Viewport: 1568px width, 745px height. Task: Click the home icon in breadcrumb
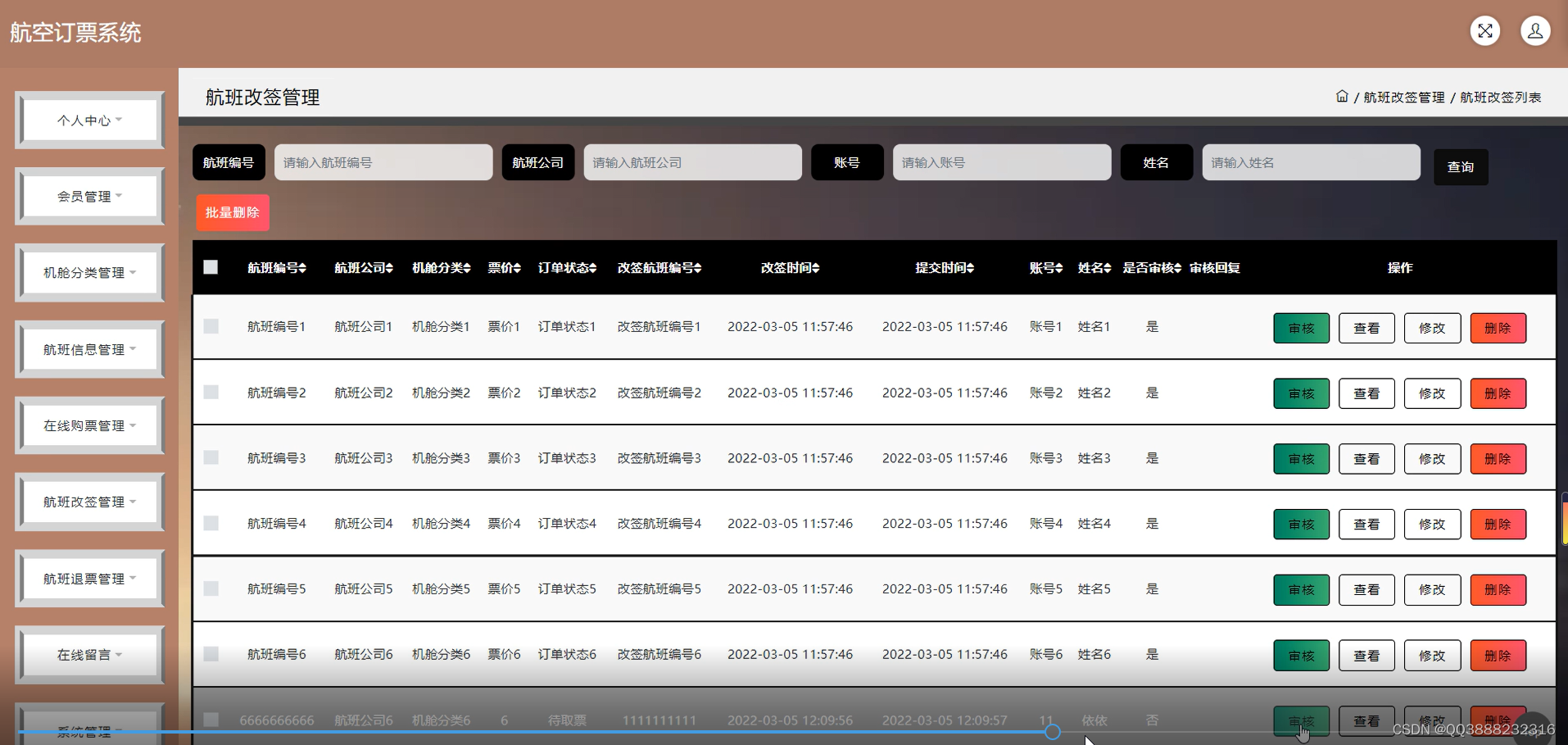click(1342, 97)
